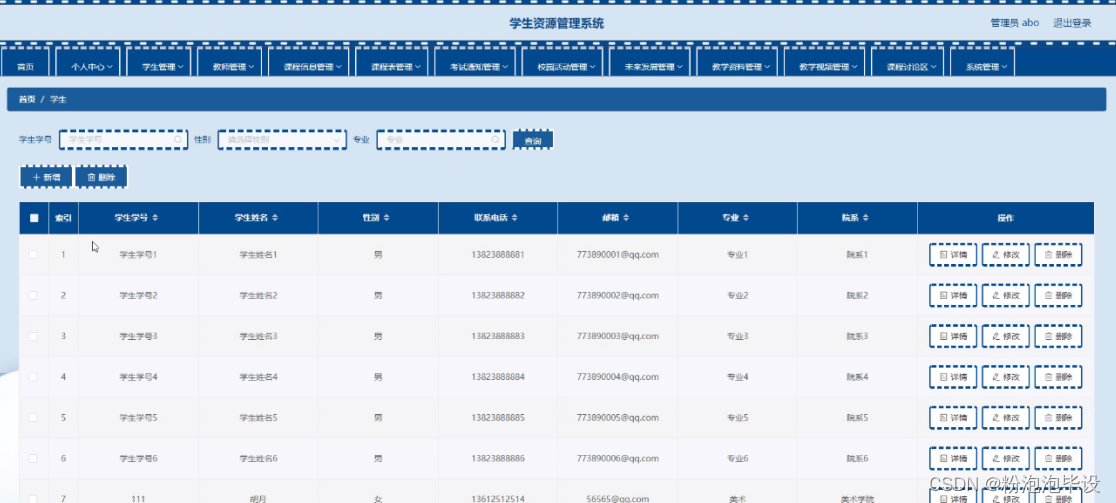
Task: Sort by the 院系 column arrows
Action: tap(866, 218)
